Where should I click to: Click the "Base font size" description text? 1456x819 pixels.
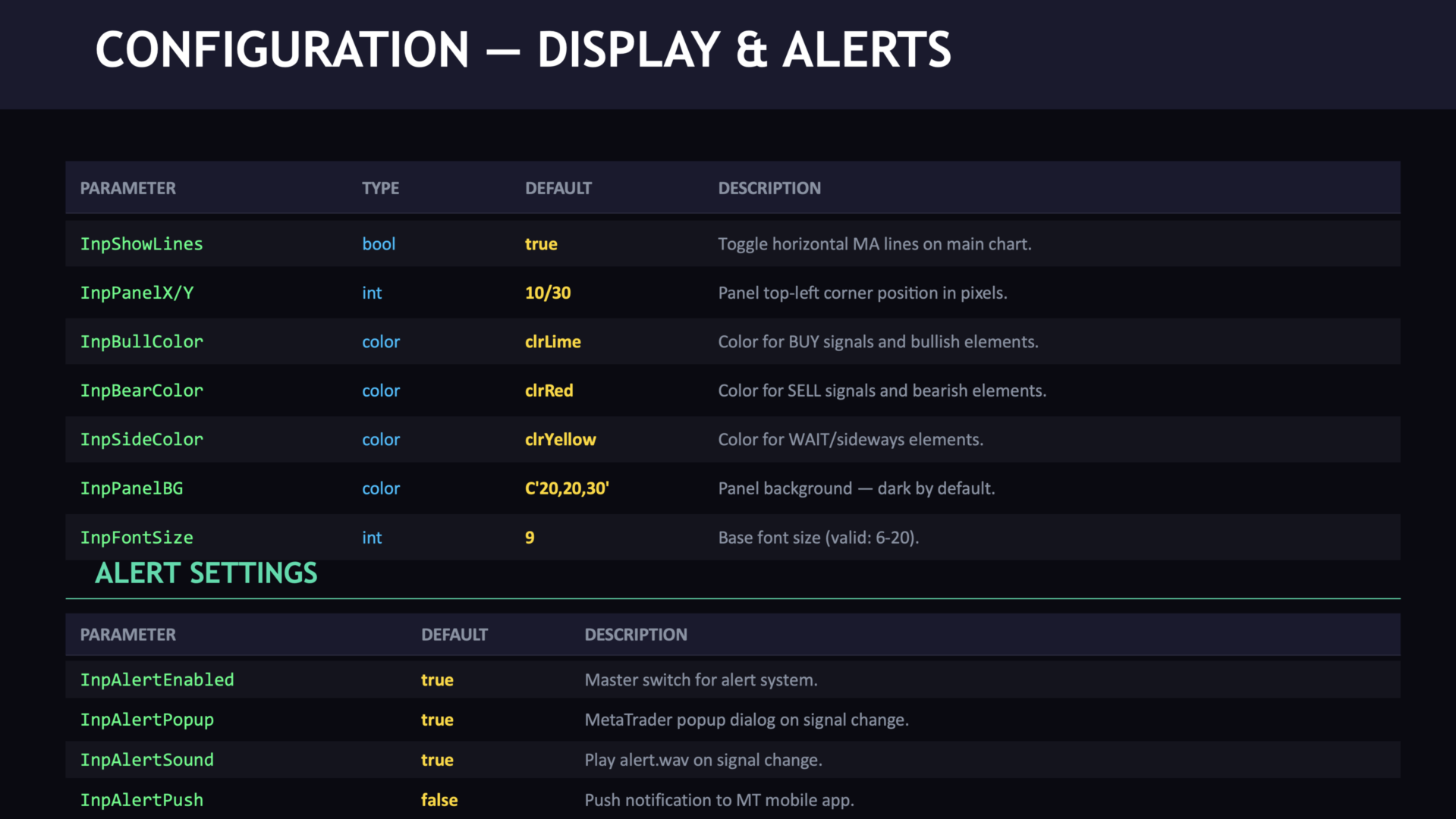pos(818,538)
